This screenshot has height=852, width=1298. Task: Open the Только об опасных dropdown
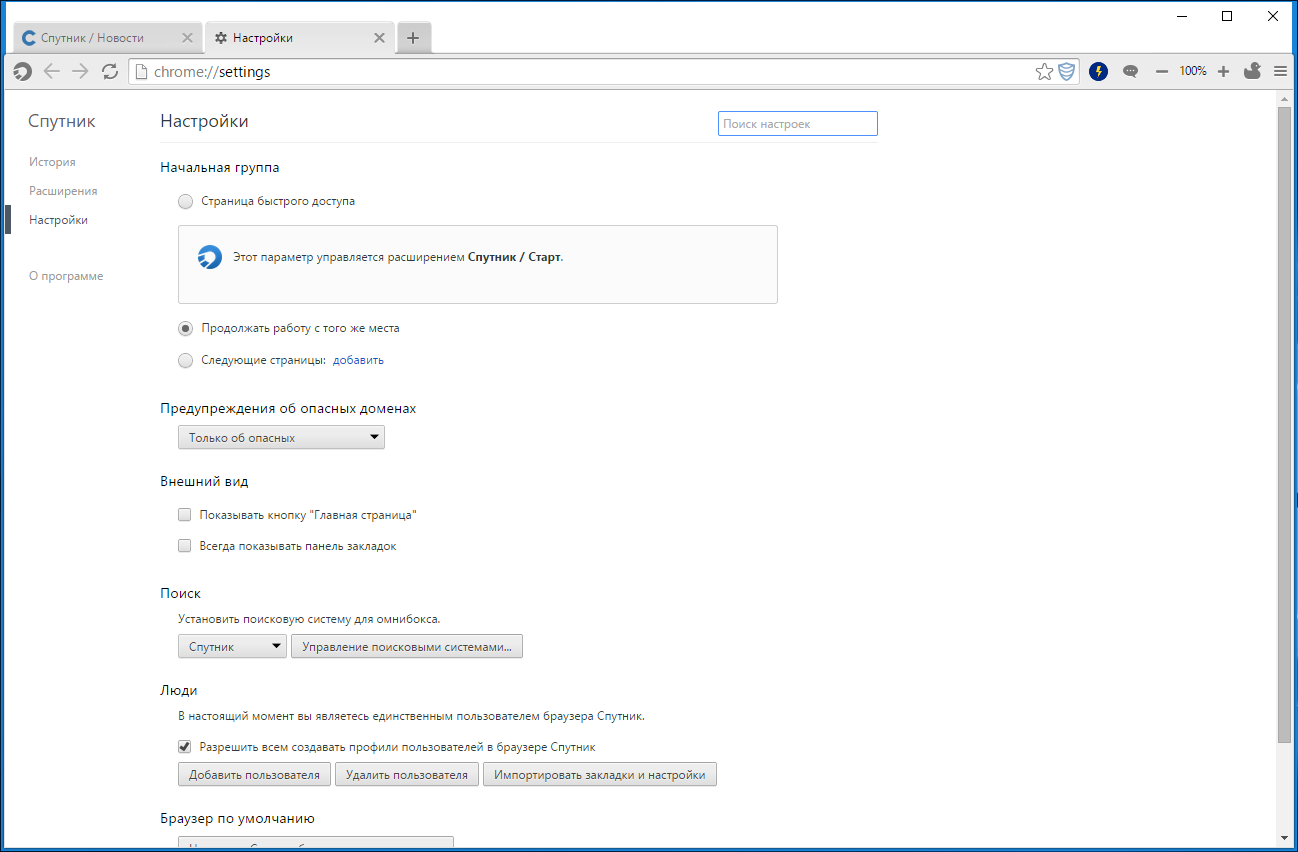tap(281, 437)
